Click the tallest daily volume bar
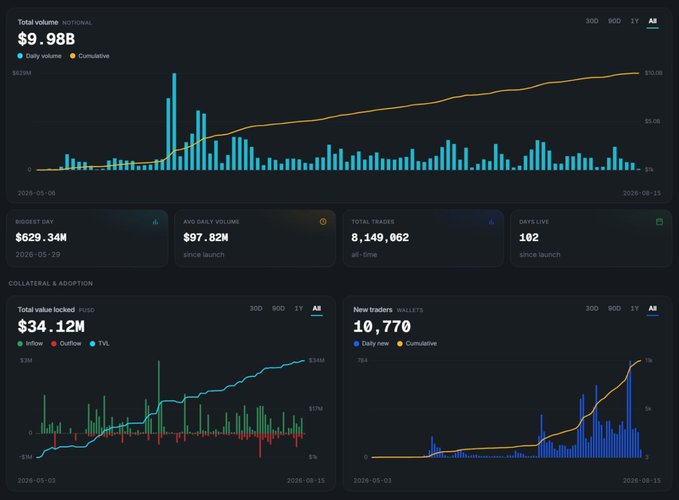The image size is (679, 500). pyautogui.click(x=174, y=121)
